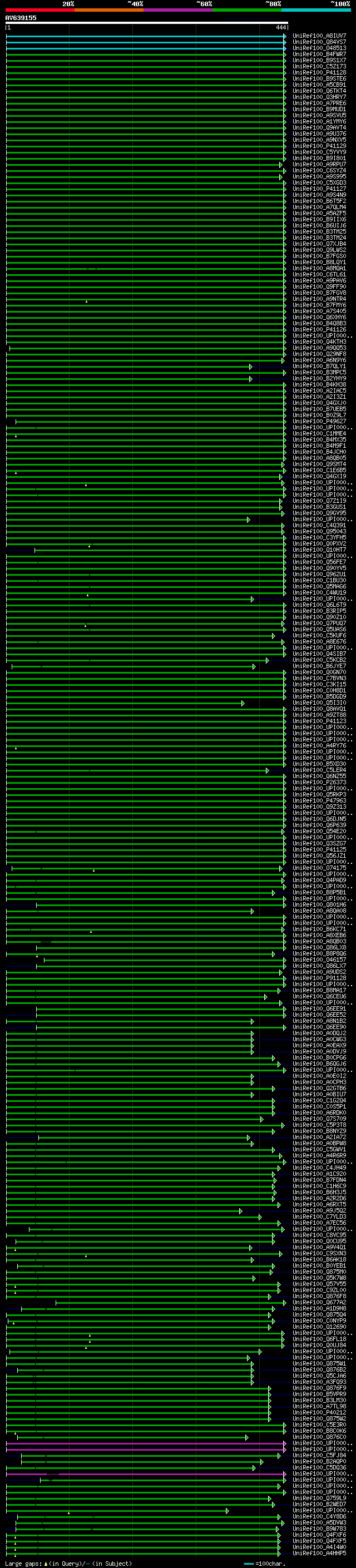Image resolution: width=356 pixels, height=1568 pixels.
Task: Select label UniRef100_B6JYE7
Action: point(319,666)
